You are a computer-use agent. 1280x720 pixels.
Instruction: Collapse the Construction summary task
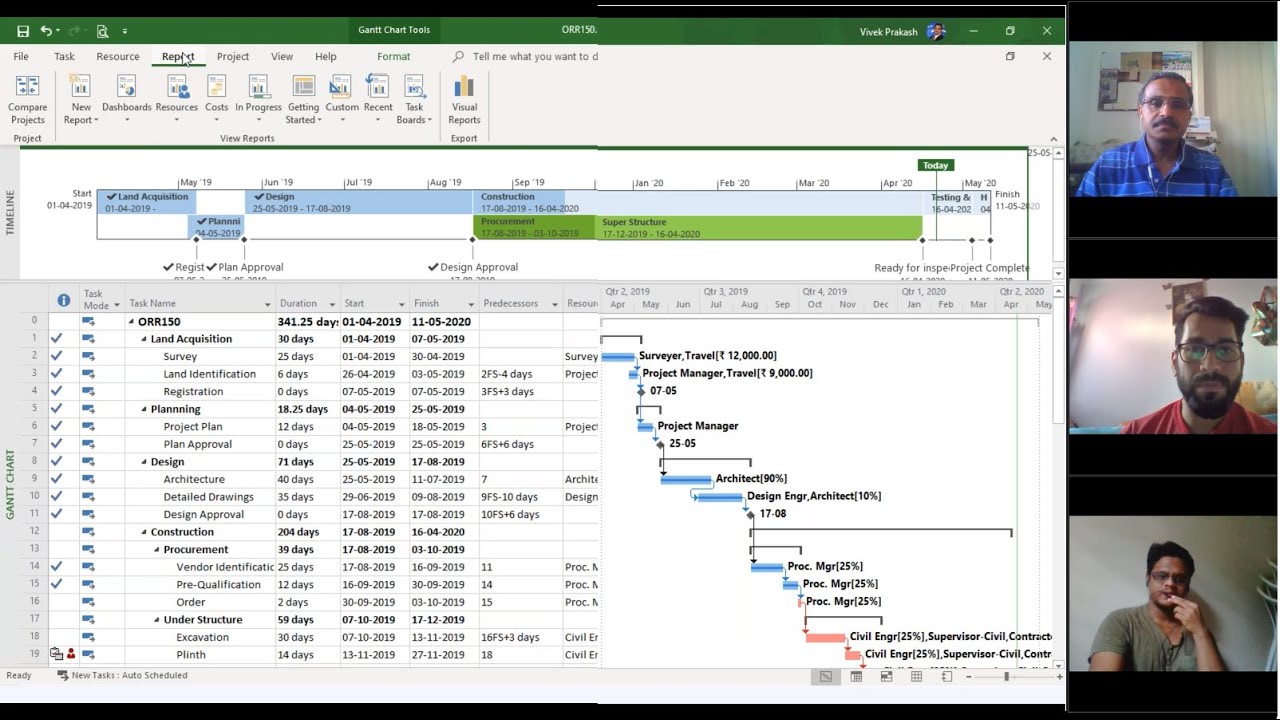point(144,532)
